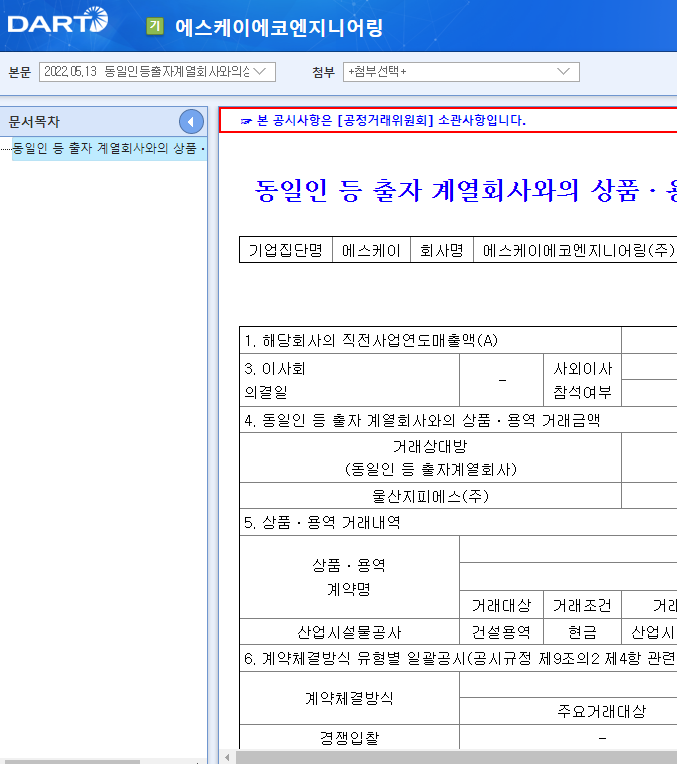
Task: Click the 회사명 cell
Action: [442, 250]
